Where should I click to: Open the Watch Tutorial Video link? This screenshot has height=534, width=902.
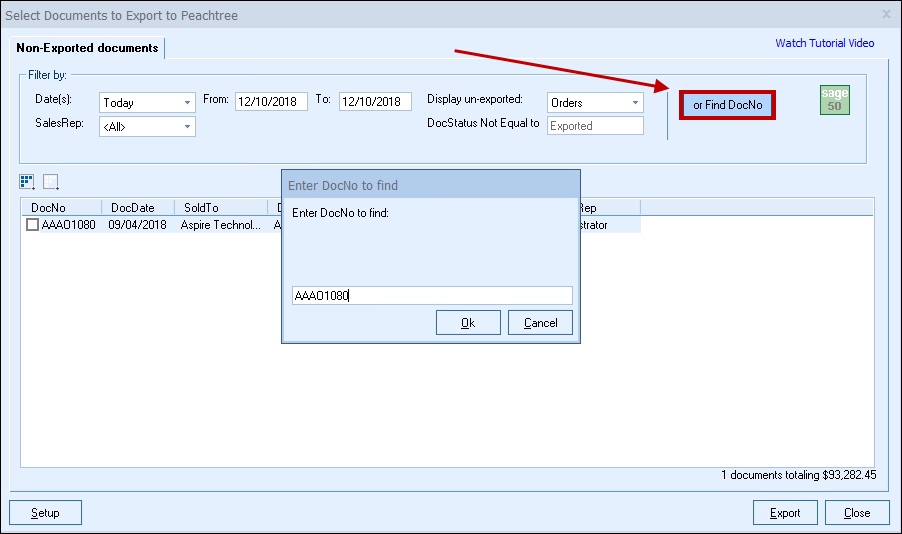pyautogui.click(x=824, y=43)
